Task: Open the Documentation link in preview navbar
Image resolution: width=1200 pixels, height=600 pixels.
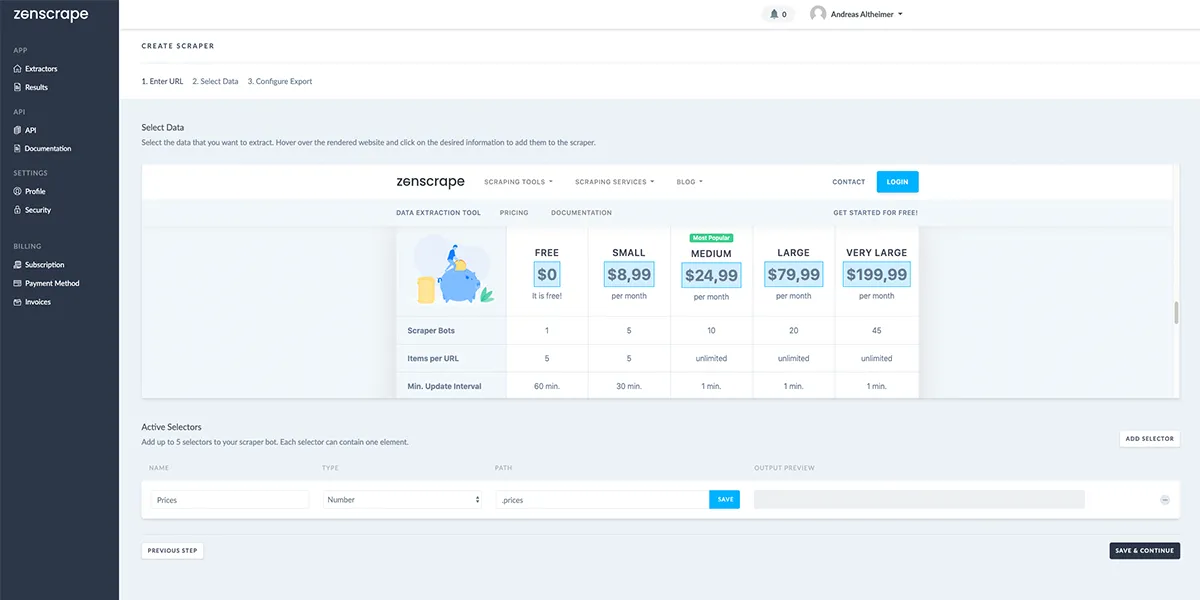Action: click(x=581, y=213)
